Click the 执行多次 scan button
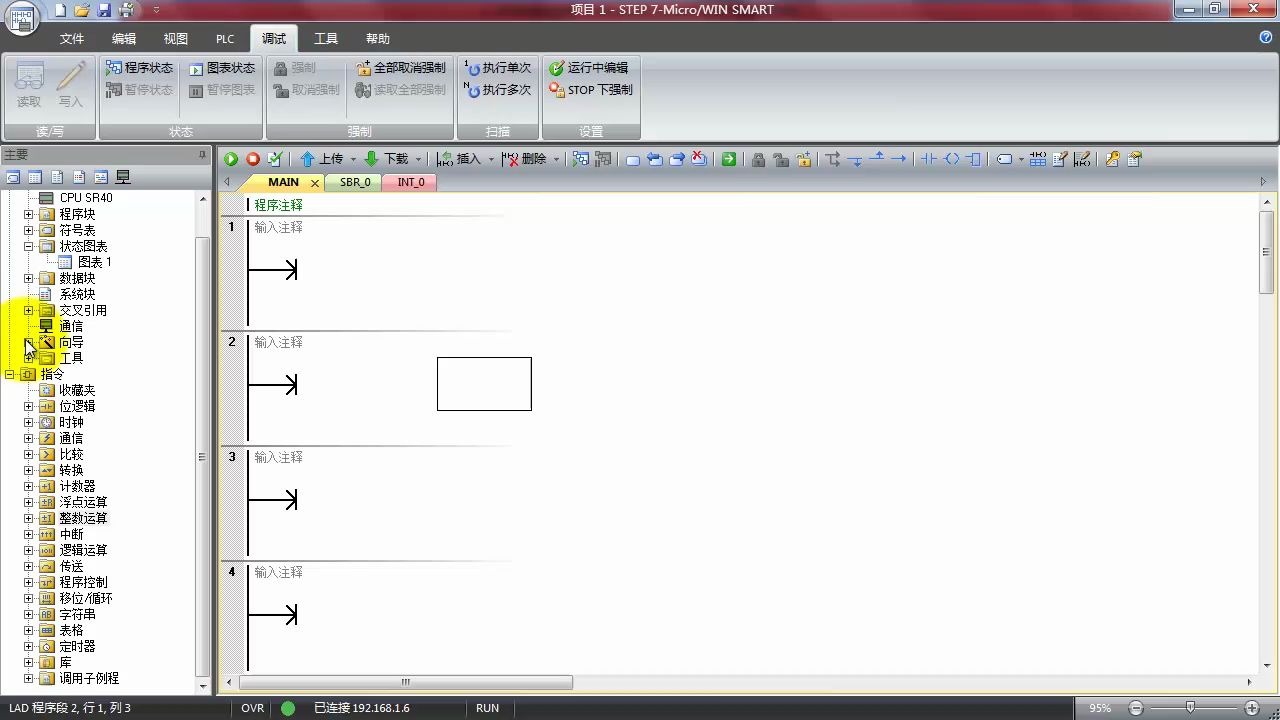Screen dimensions: 1280x720 (498, 90)
